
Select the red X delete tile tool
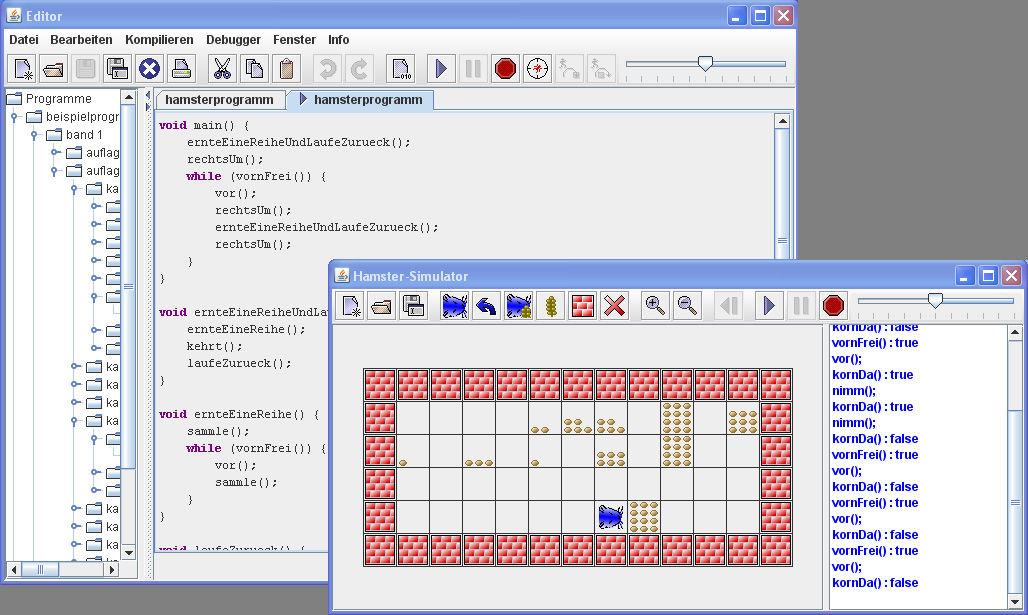614,306
